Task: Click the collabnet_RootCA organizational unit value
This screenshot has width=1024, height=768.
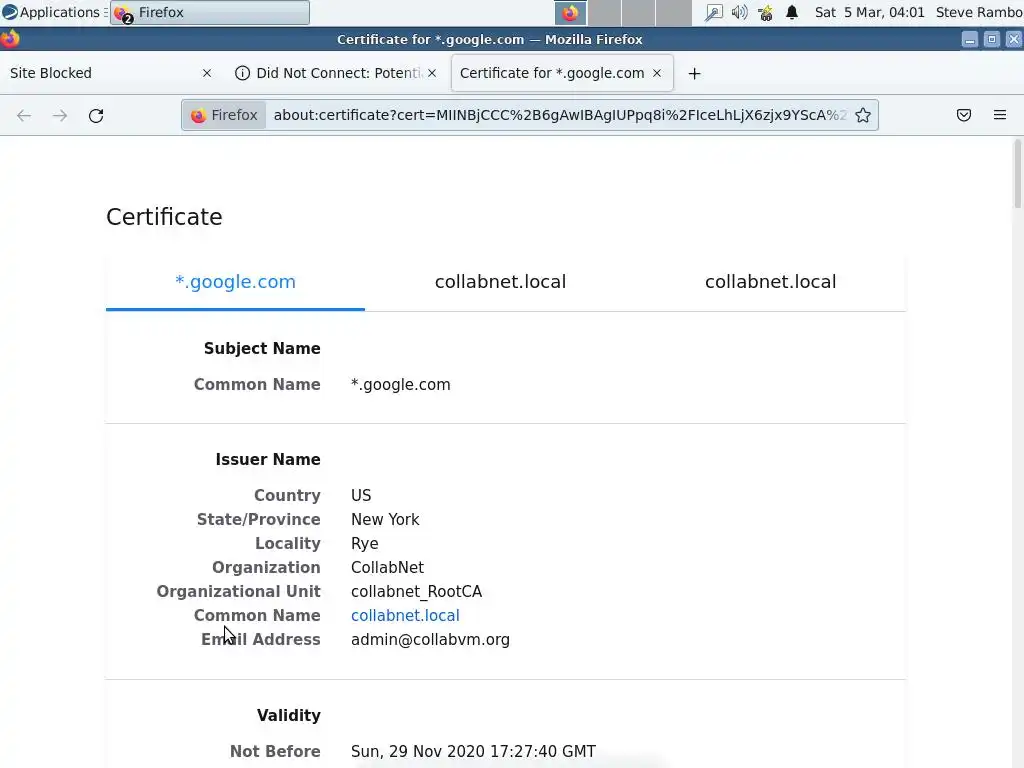Action: click(x=416, y=592)
